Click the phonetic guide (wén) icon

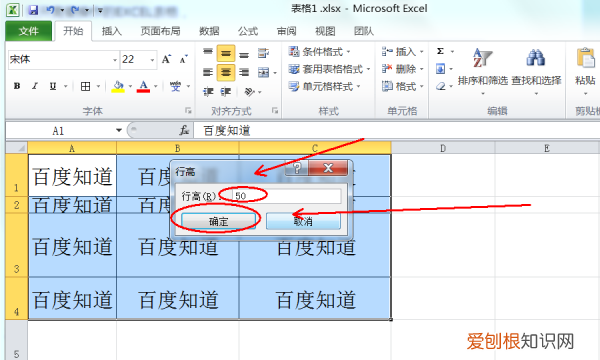(175, 86)
